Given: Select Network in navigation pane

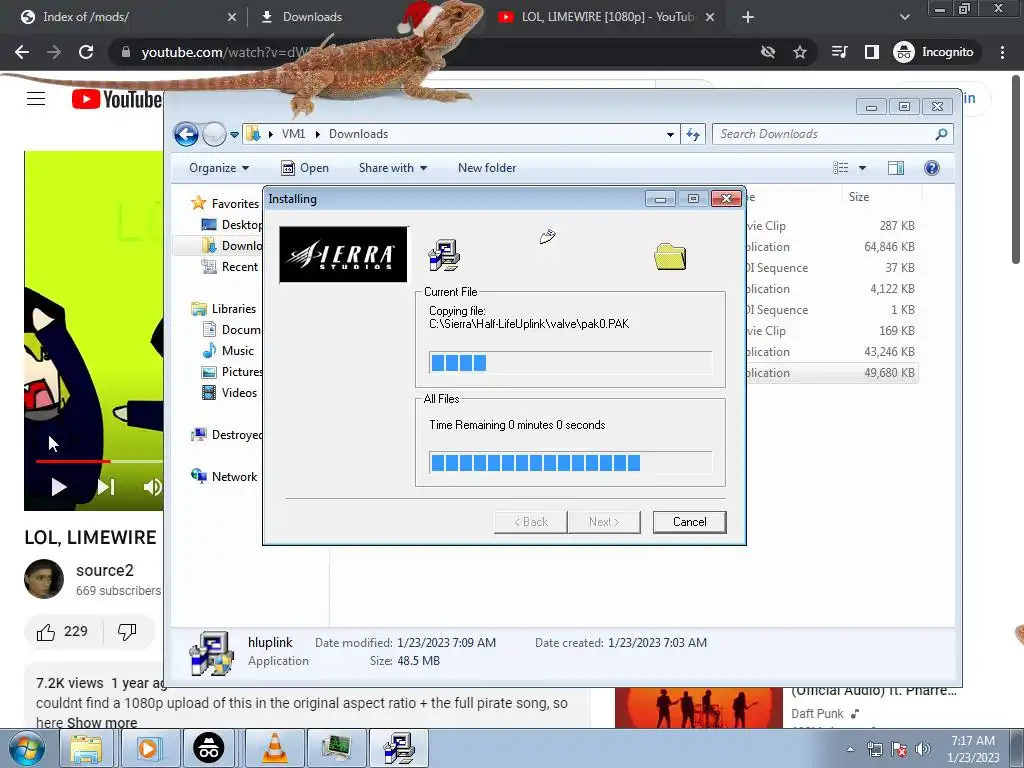Looking at the screenshot, I should [x=224, y=477].
